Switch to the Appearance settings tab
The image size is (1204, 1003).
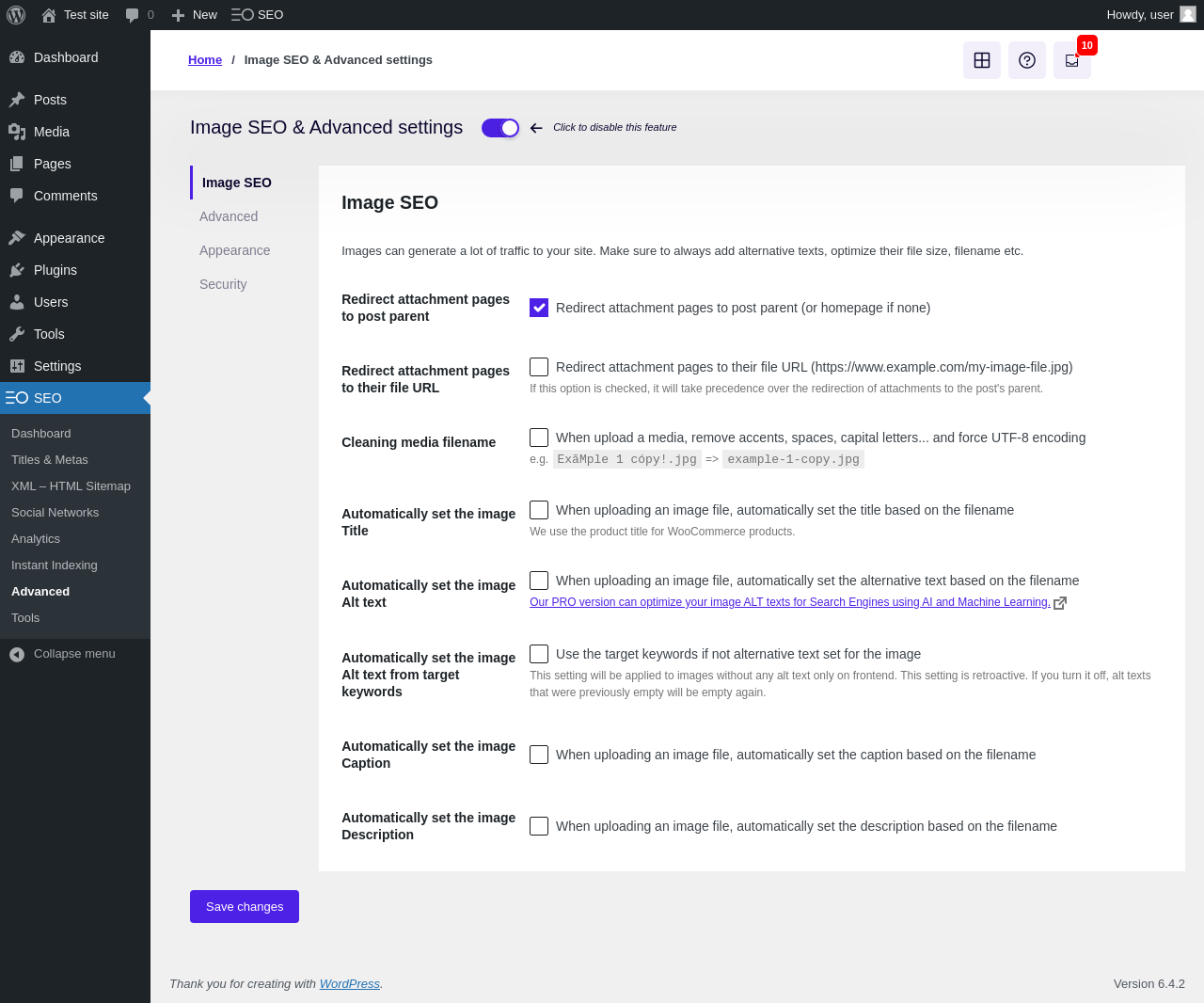tap(235, 250)
